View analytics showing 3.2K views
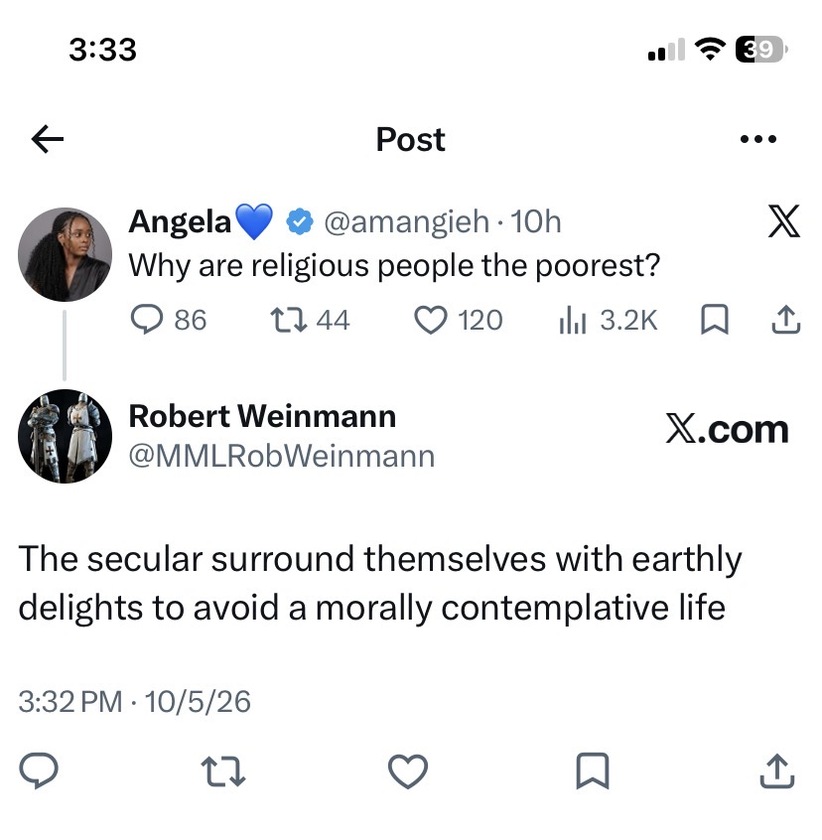Screen dimensions: 822x840 pyautogui.click(x=608, y=320)
